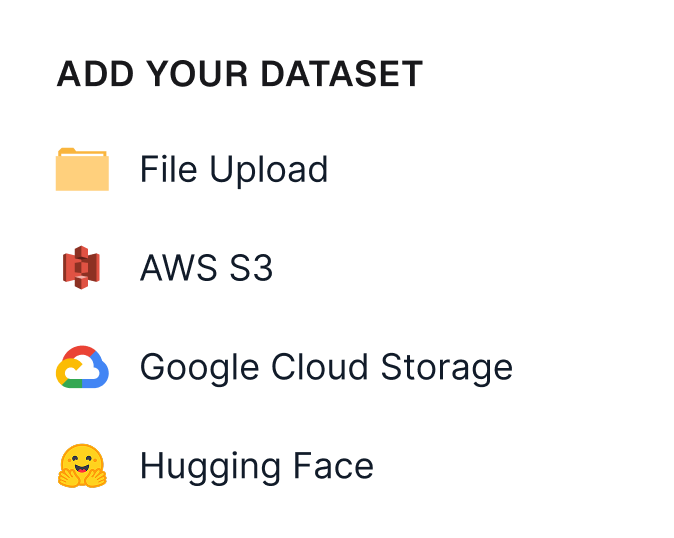Screen dimensions: 674x538
Task: Choose the Google Cloud Storage text label
Action: click(326, 368)
